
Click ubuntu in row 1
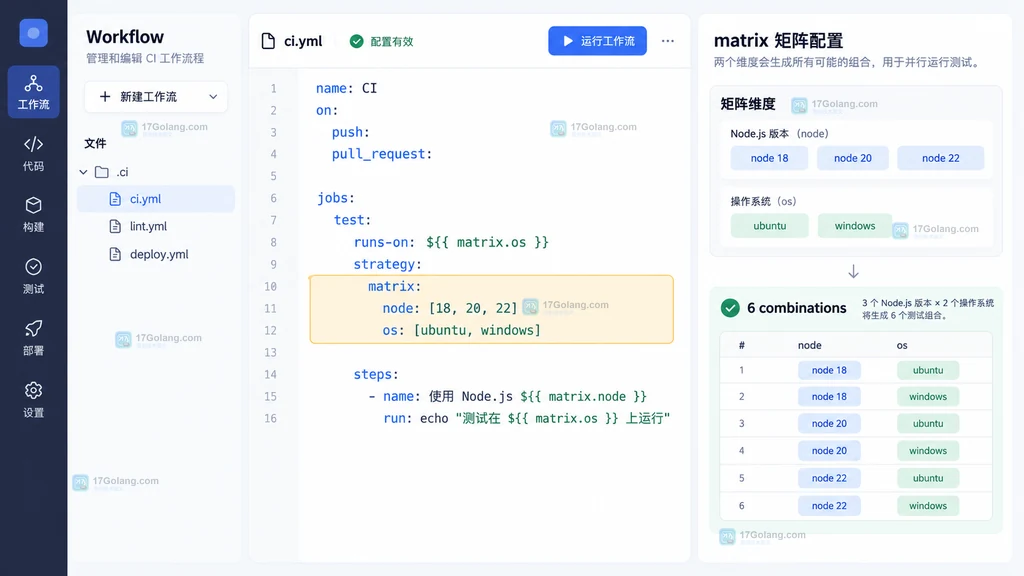tap(927, 370)
